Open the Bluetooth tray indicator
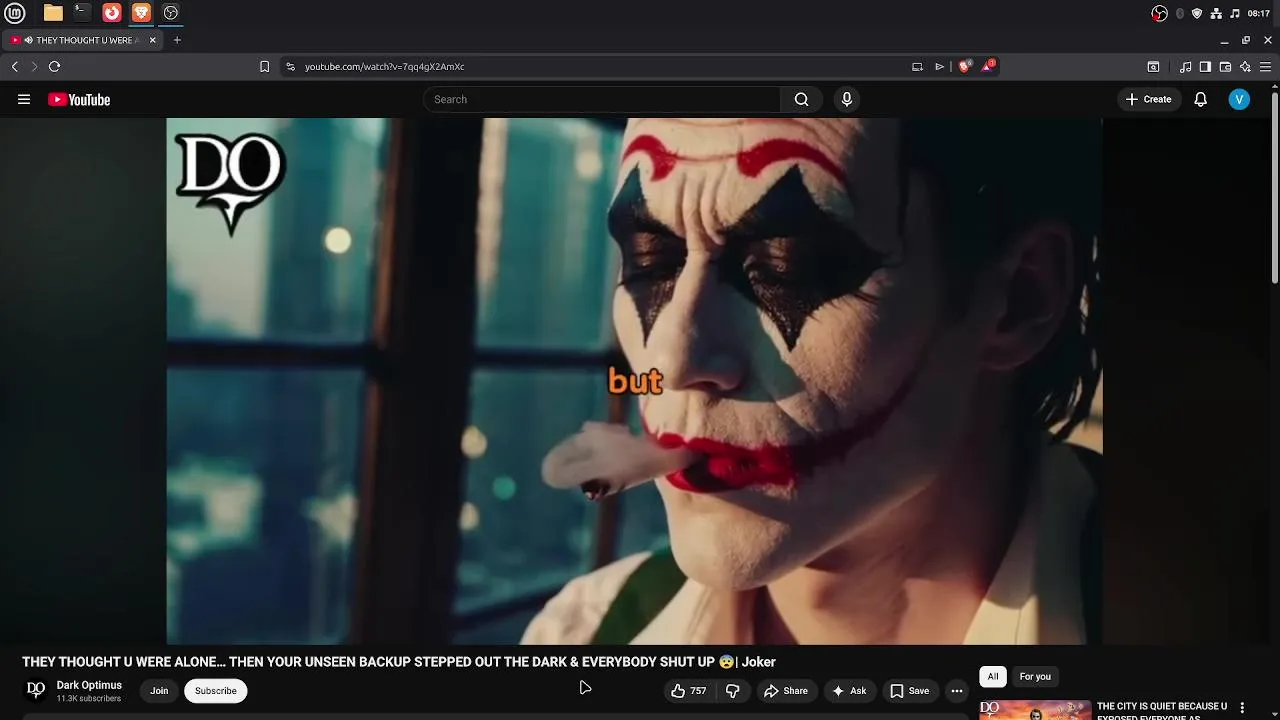 pos(1180,13)
